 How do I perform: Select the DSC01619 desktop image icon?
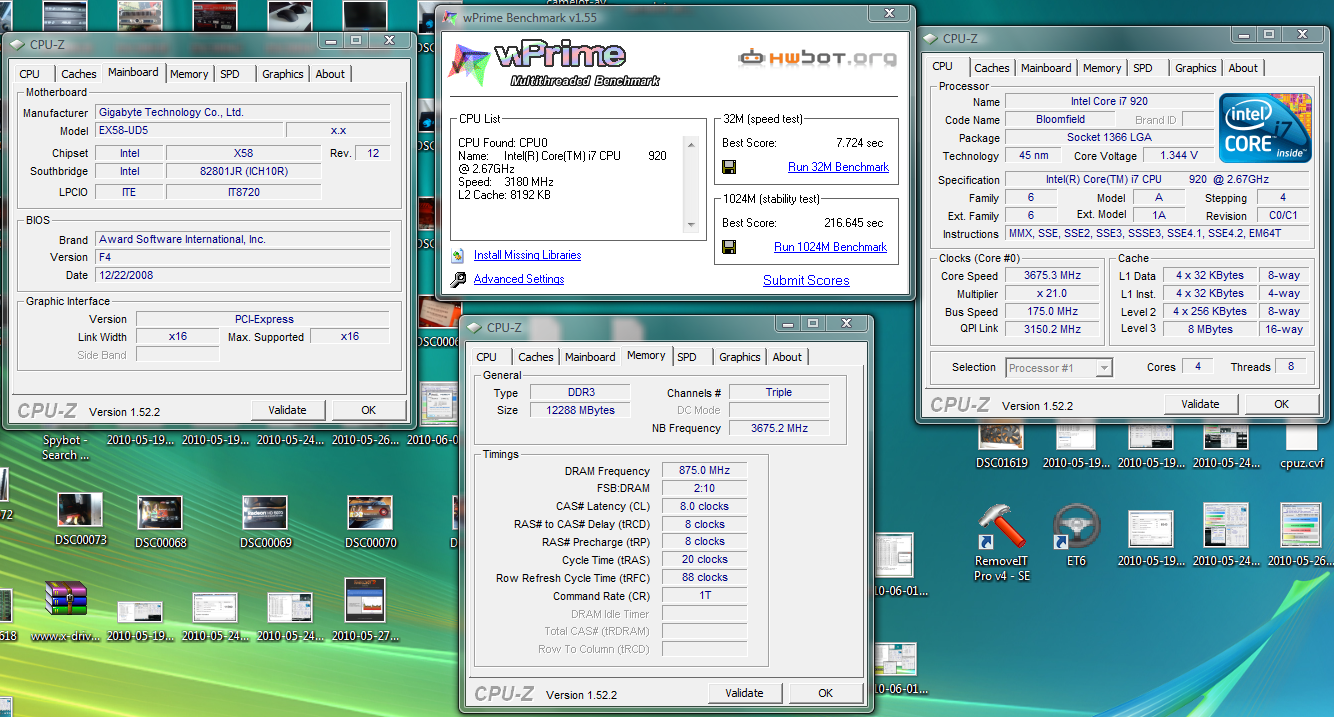(x=1001, y=444)
